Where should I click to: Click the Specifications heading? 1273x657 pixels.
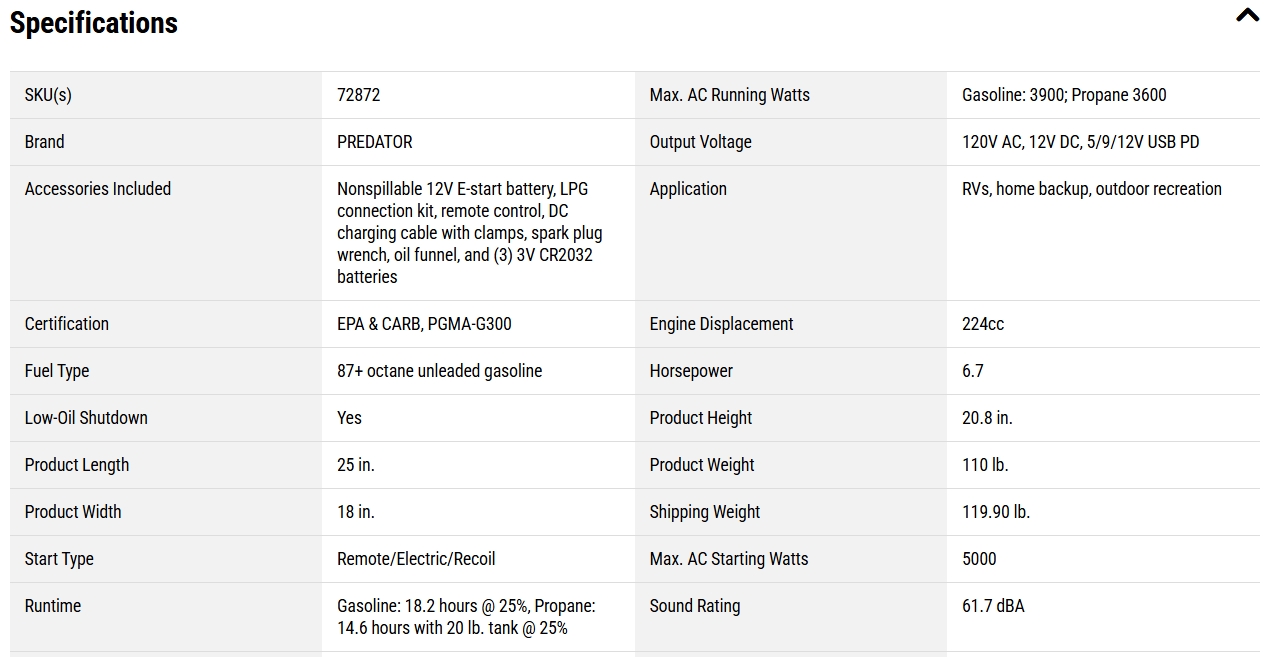coord(94,23)
